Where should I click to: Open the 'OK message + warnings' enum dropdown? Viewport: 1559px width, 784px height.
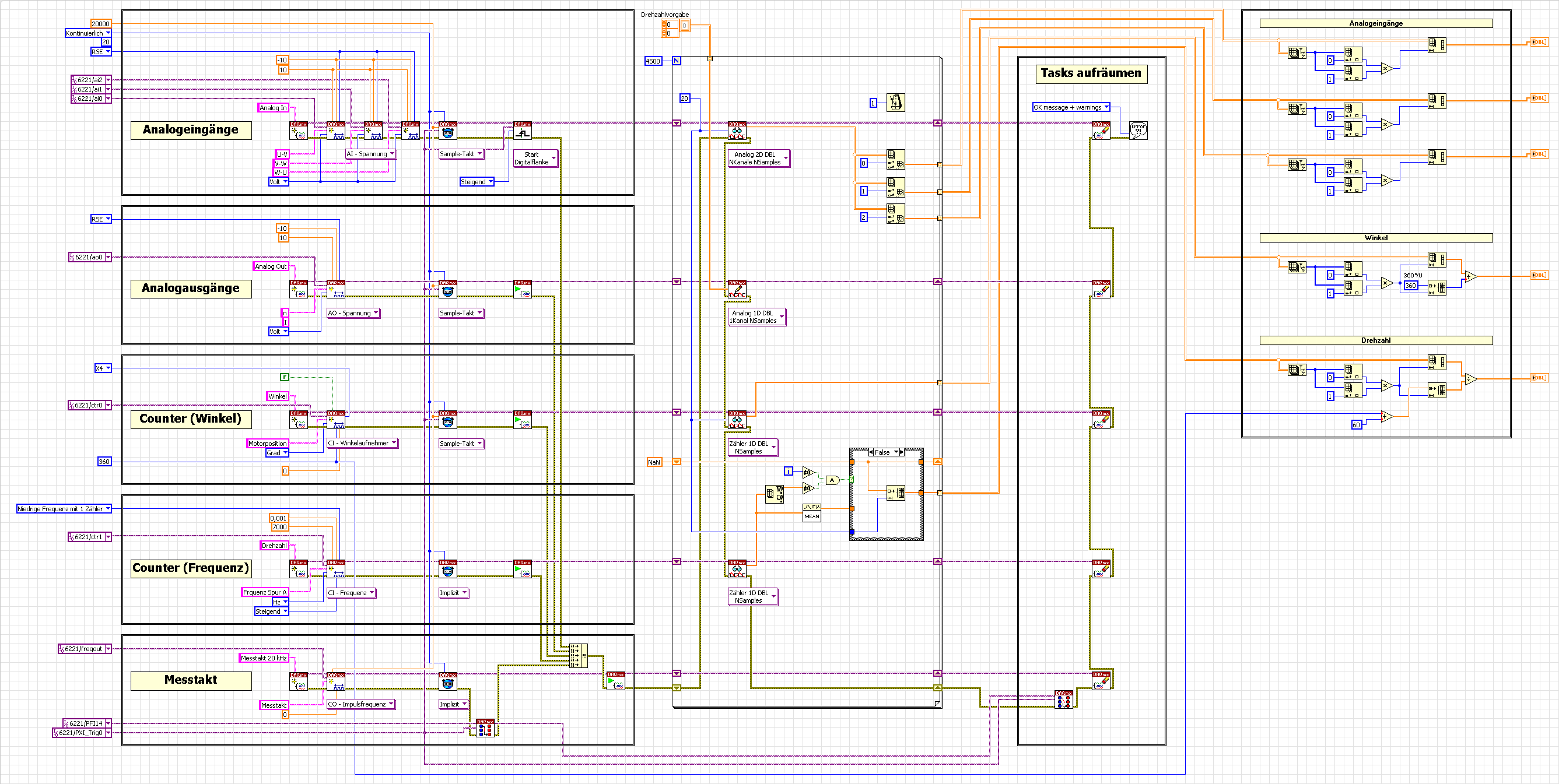[1106, 107]
